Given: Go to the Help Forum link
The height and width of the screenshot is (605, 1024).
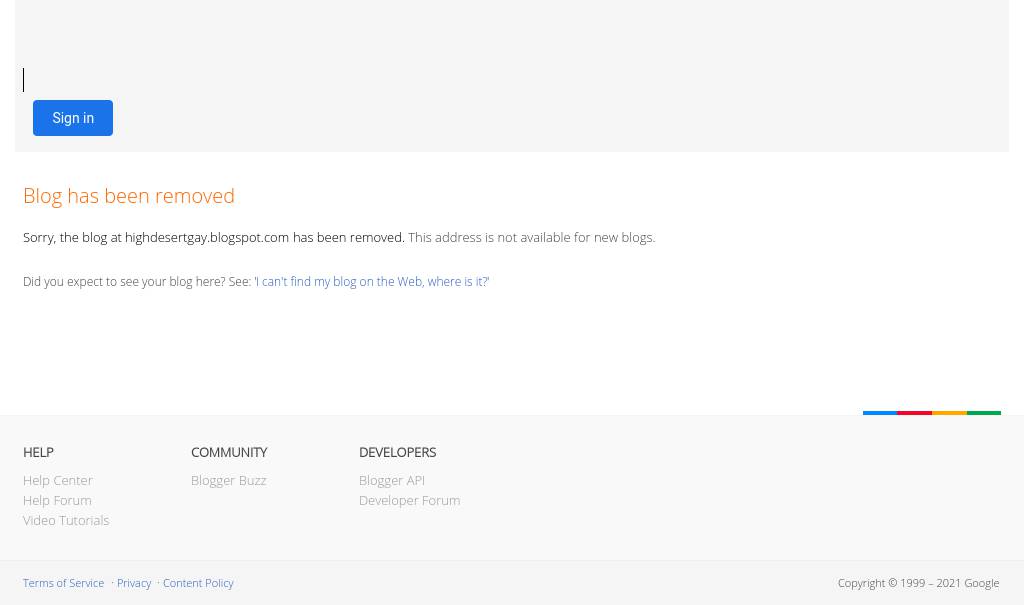Looking at the screenshot, I should click(57, 500).
